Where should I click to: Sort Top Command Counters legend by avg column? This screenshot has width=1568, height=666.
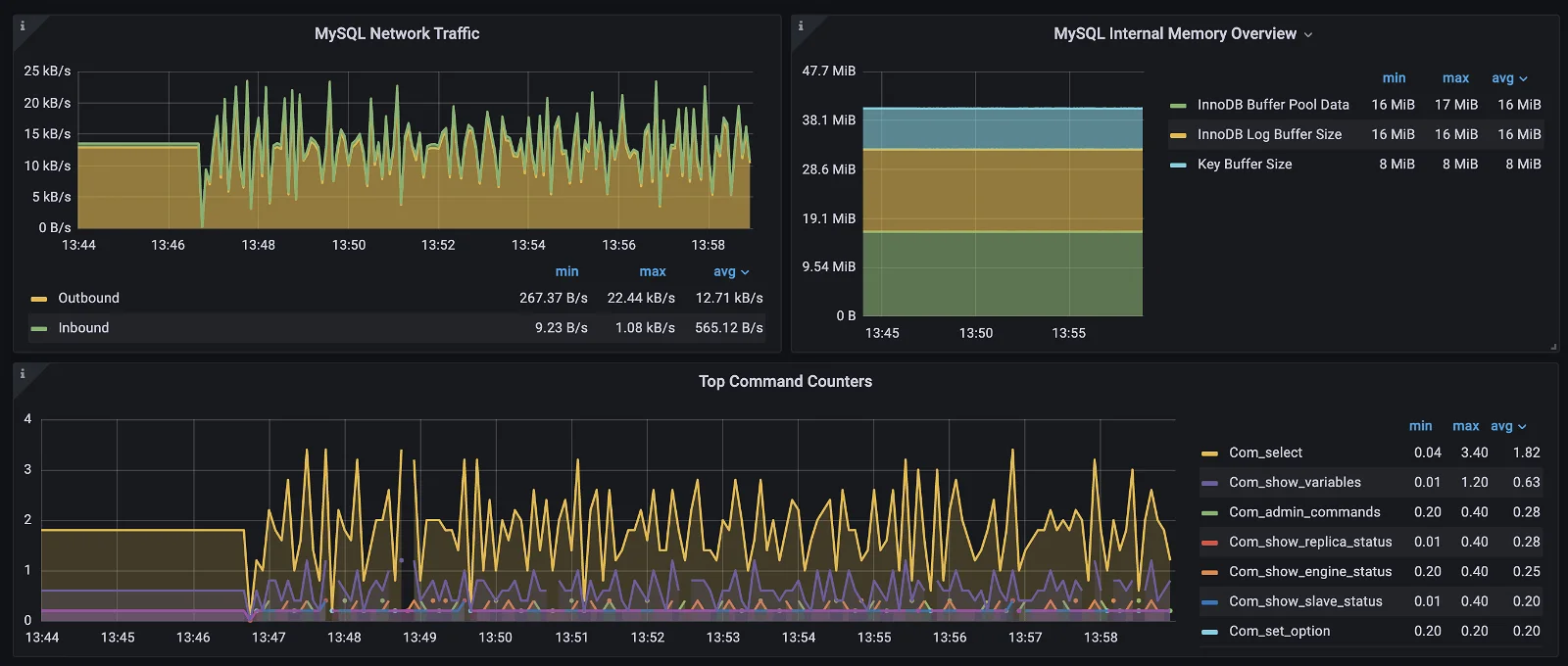(x=1508, y=426)
